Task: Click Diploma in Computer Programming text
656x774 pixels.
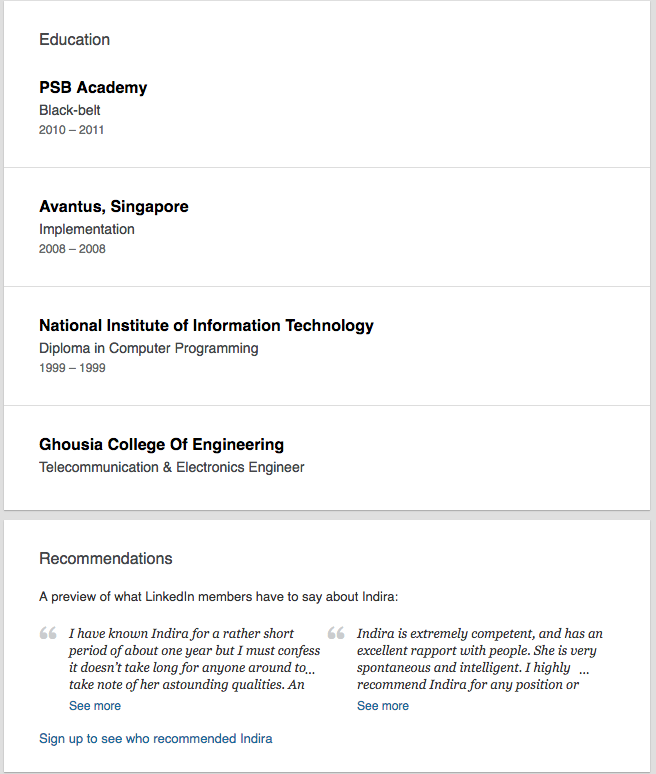Action: point(149,349)
